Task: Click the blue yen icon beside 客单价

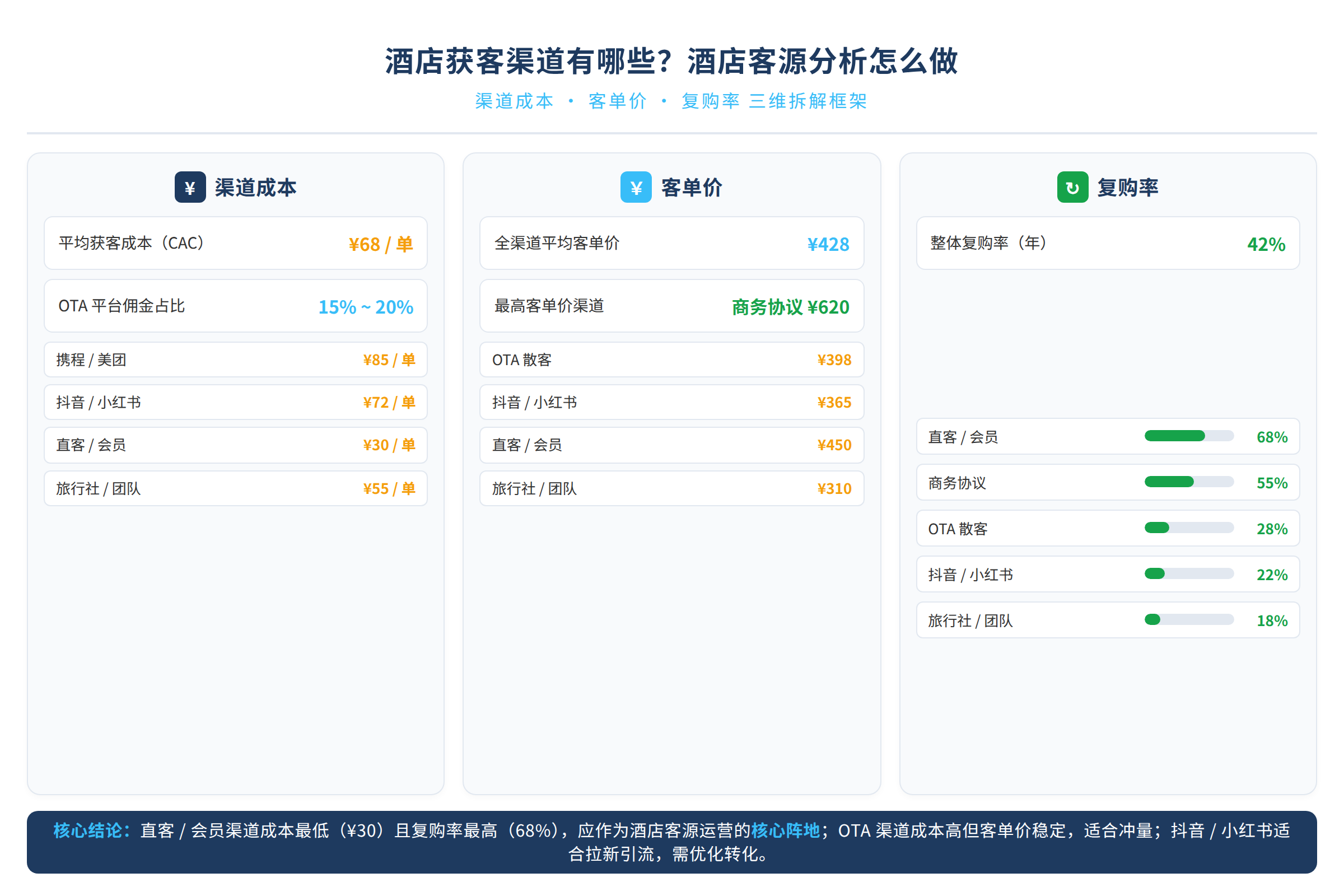Action: (x=636, y=187)
